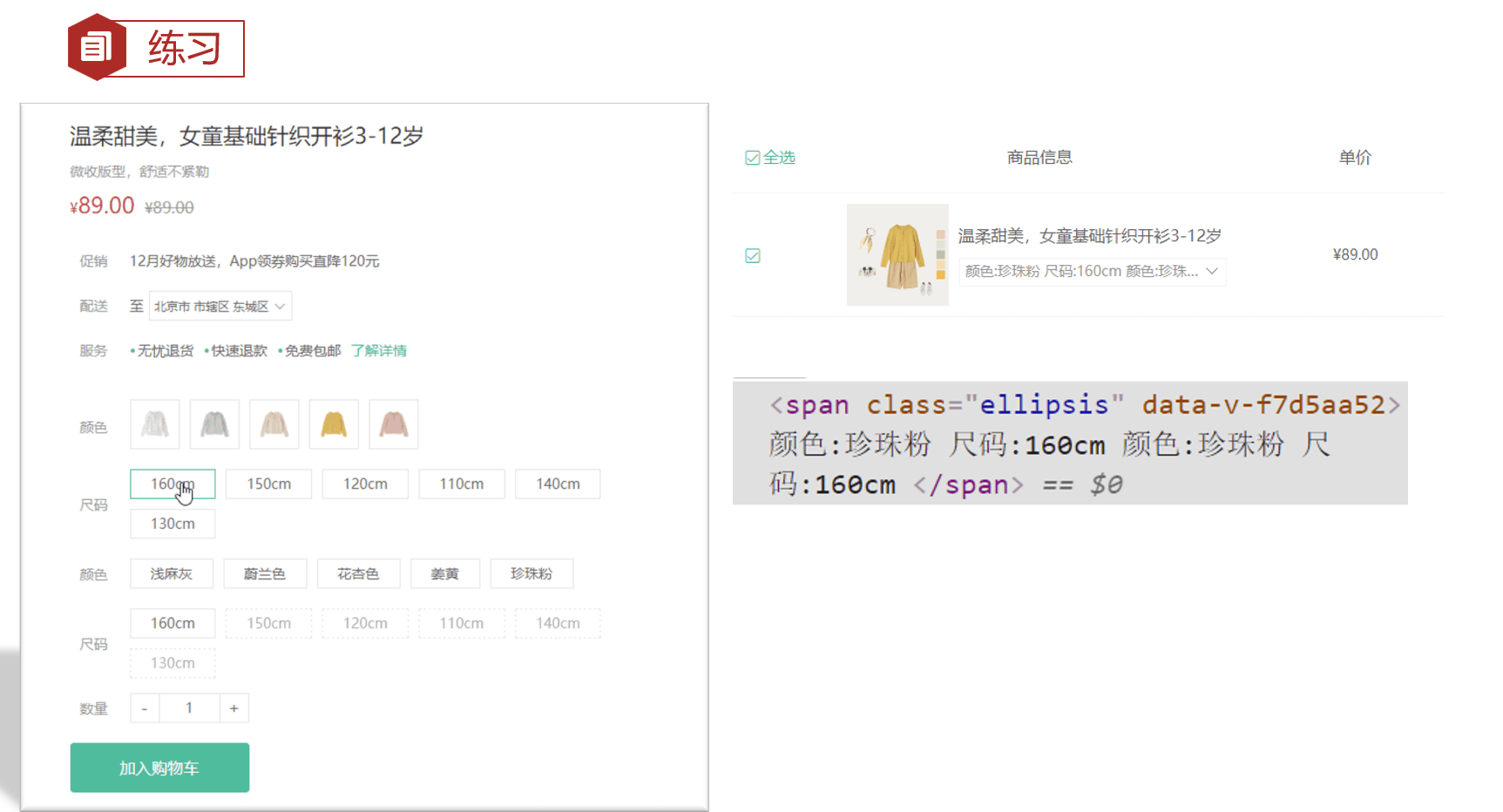Pick the 浅麻灰 color option

[172, 573]
